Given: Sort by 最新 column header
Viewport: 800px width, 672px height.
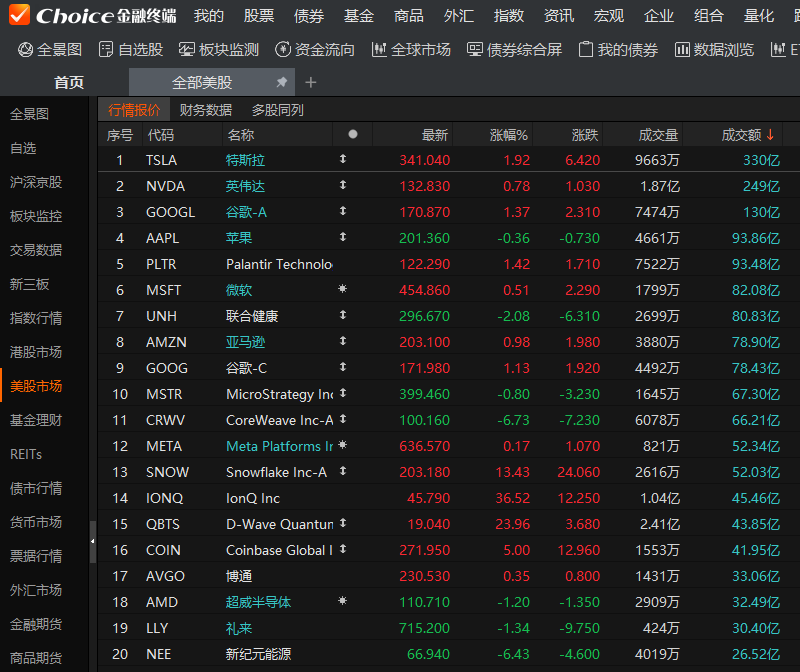Looking at the screenshot, I should pyautogui.click(x=435, y=135).
